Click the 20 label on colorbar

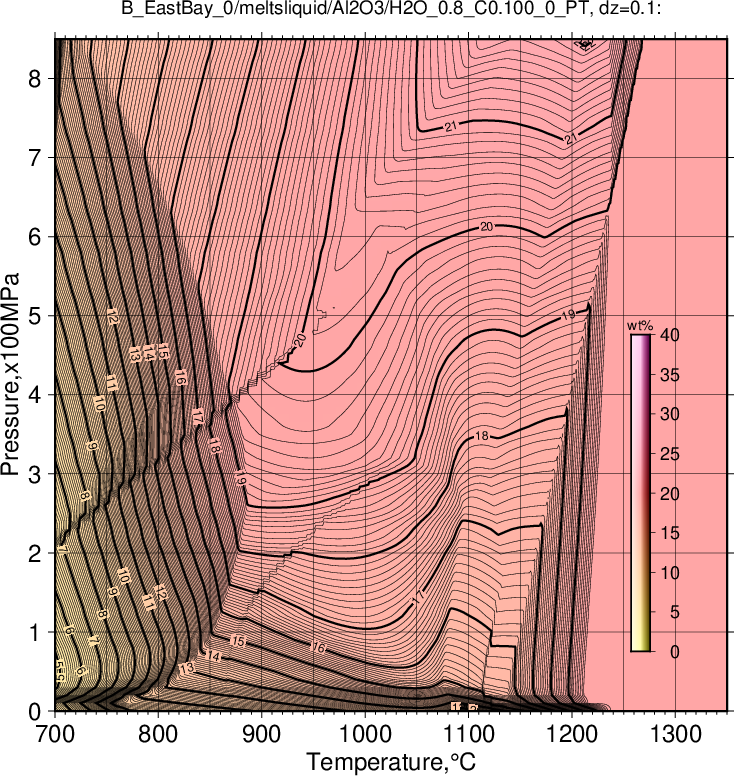coord(669,493)
